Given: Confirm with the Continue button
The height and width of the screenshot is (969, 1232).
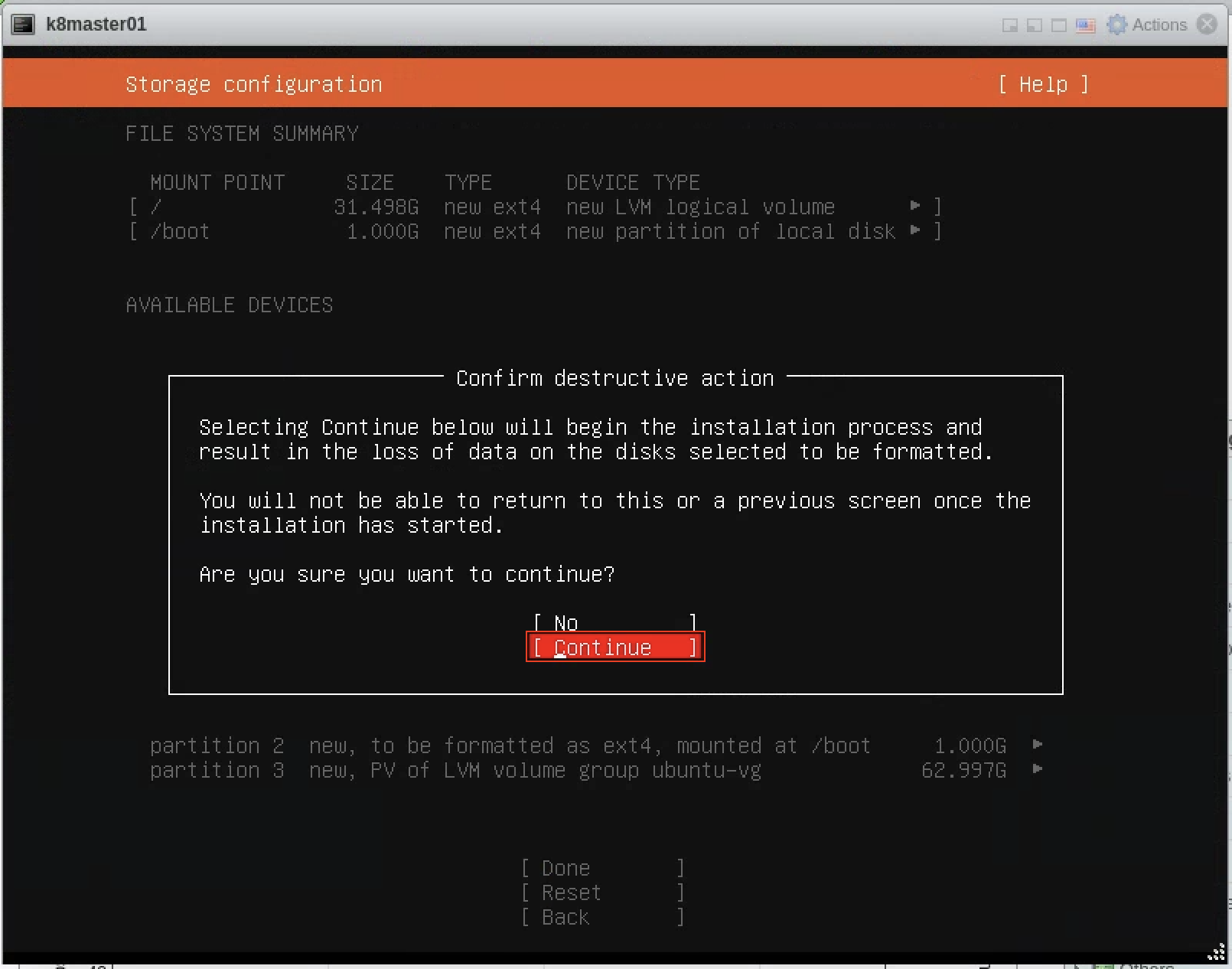Looking at the screenshot, I should [615, 648].
